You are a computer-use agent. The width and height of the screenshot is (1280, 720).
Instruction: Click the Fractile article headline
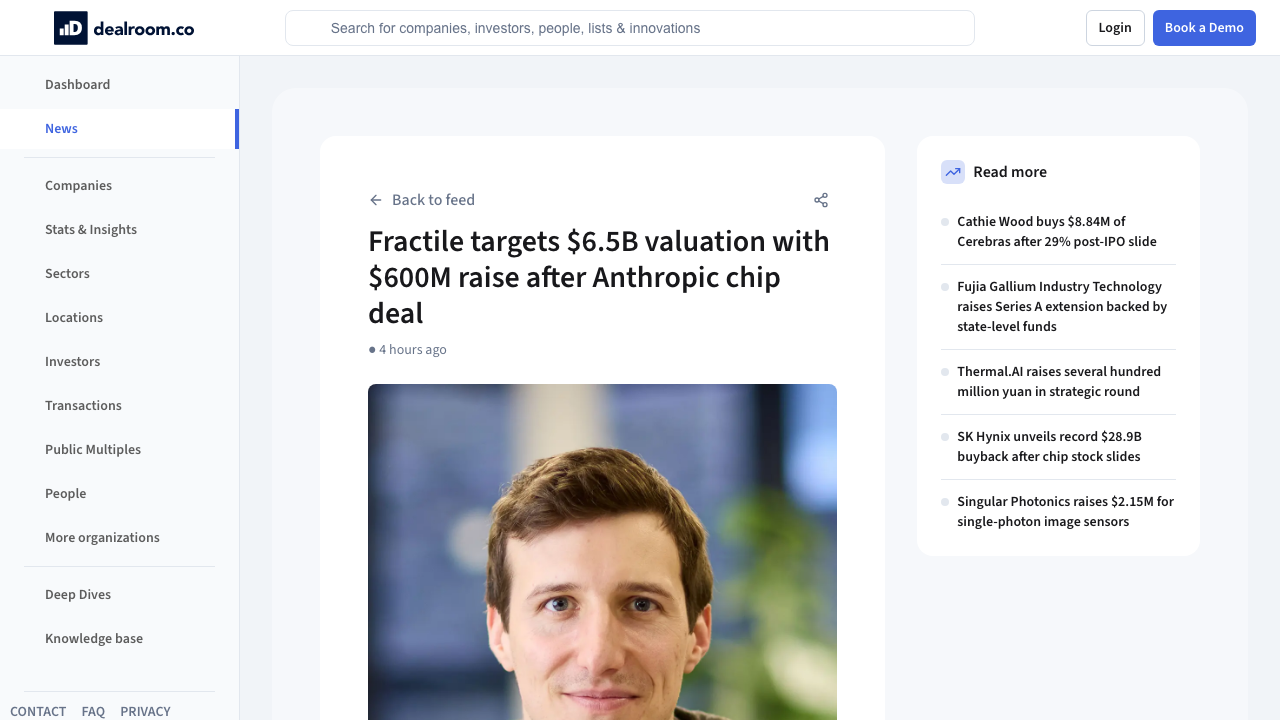coord(599,278)
